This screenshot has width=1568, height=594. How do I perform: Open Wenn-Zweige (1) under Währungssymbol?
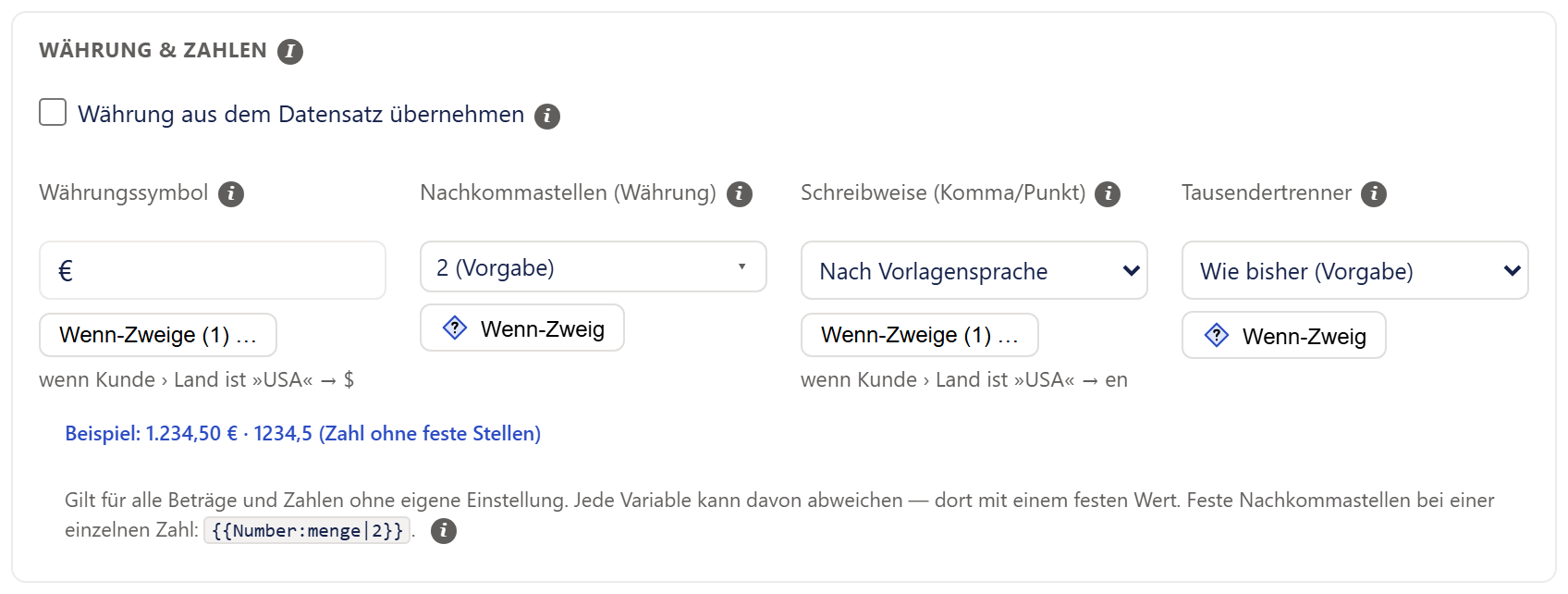(x=158, y=335)
